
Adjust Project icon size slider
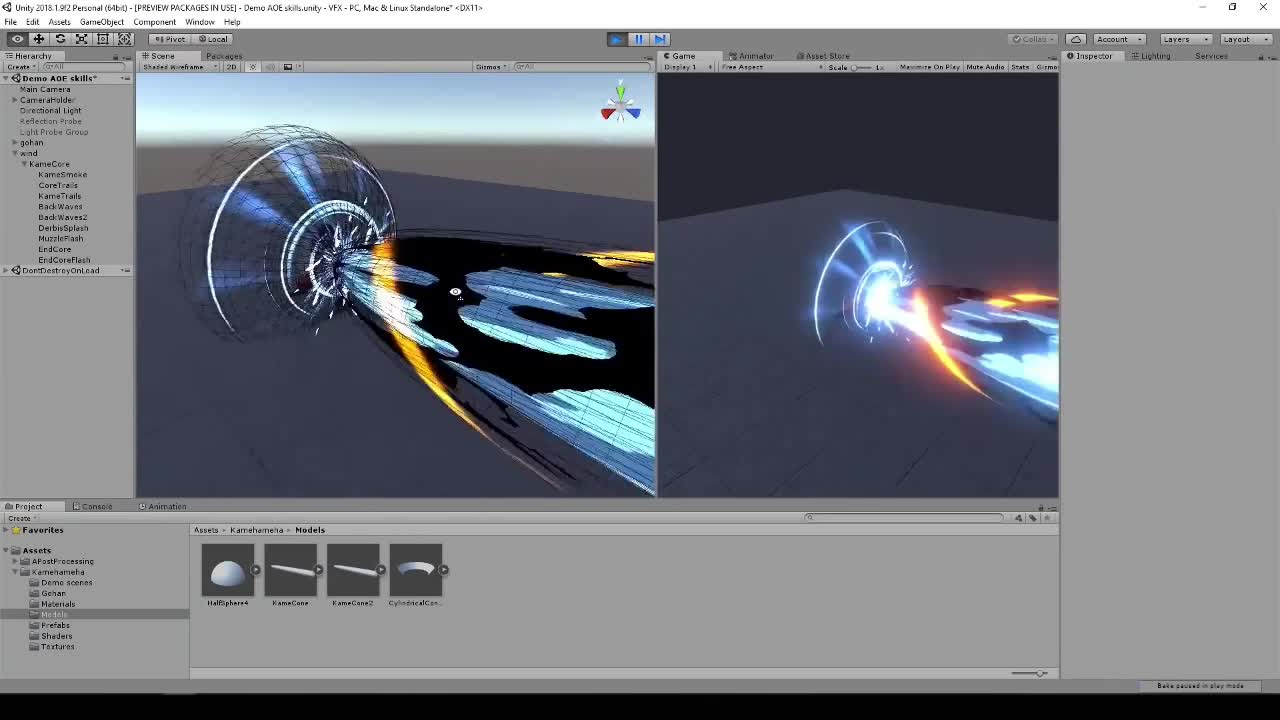pos(1029,673)
